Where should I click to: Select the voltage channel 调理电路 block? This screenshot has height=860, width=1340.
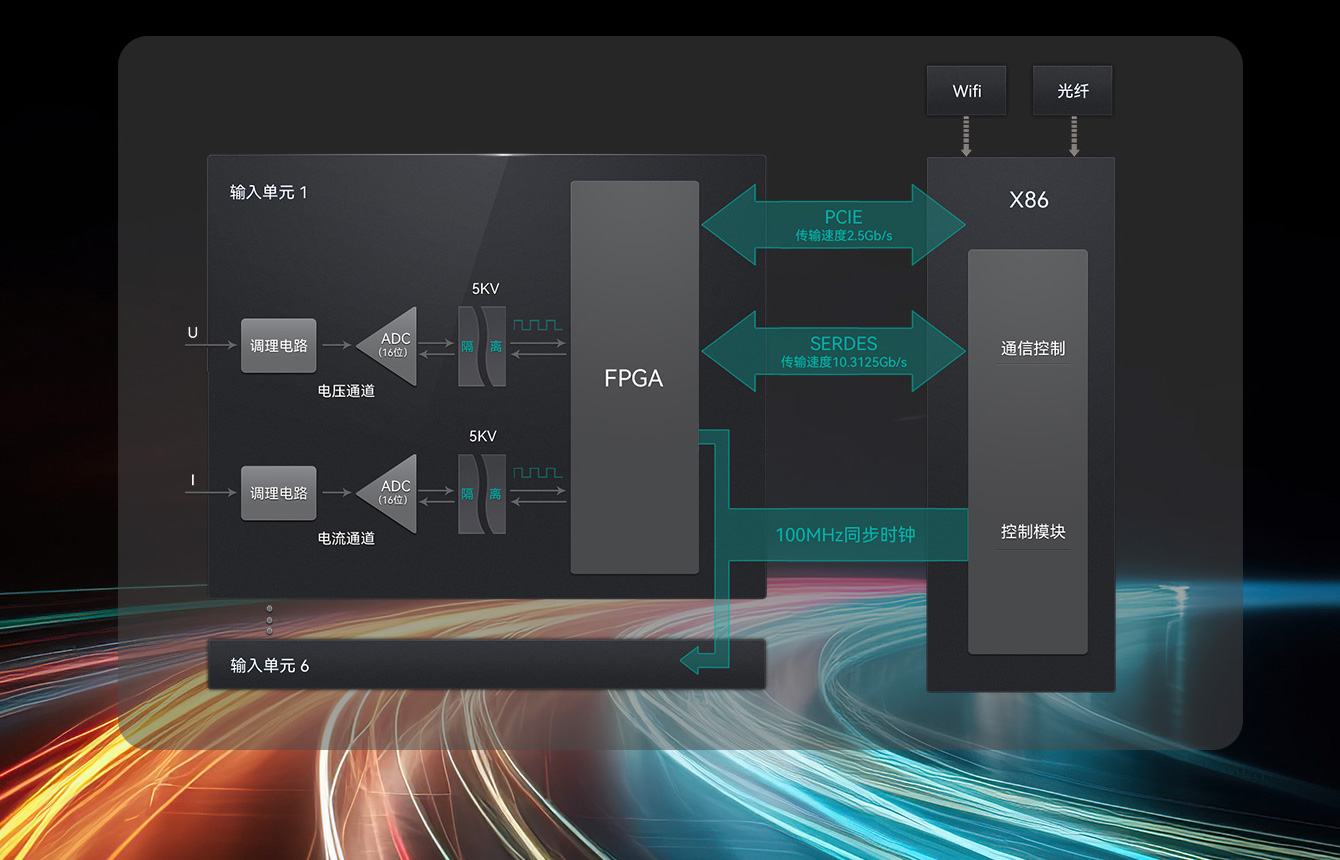tap(279, 346)
